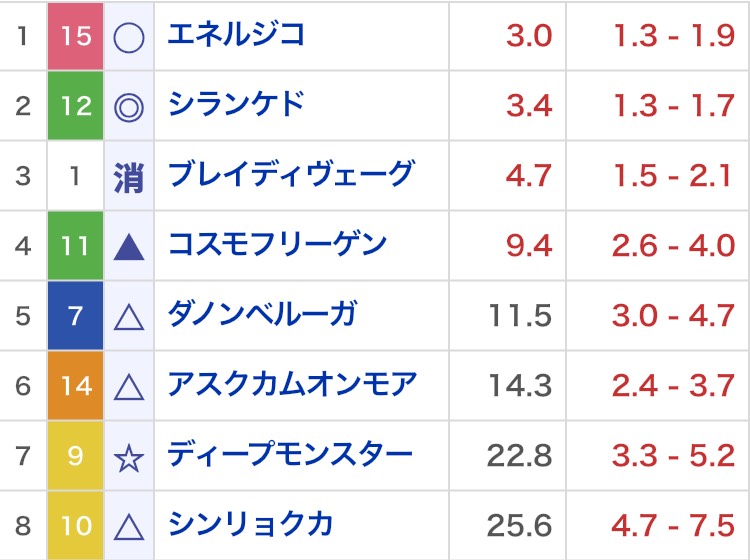The image size is (750, 560).
Task: Click the triangle mark for アスクカムオンモア
Action: click(x=129, y=386)
